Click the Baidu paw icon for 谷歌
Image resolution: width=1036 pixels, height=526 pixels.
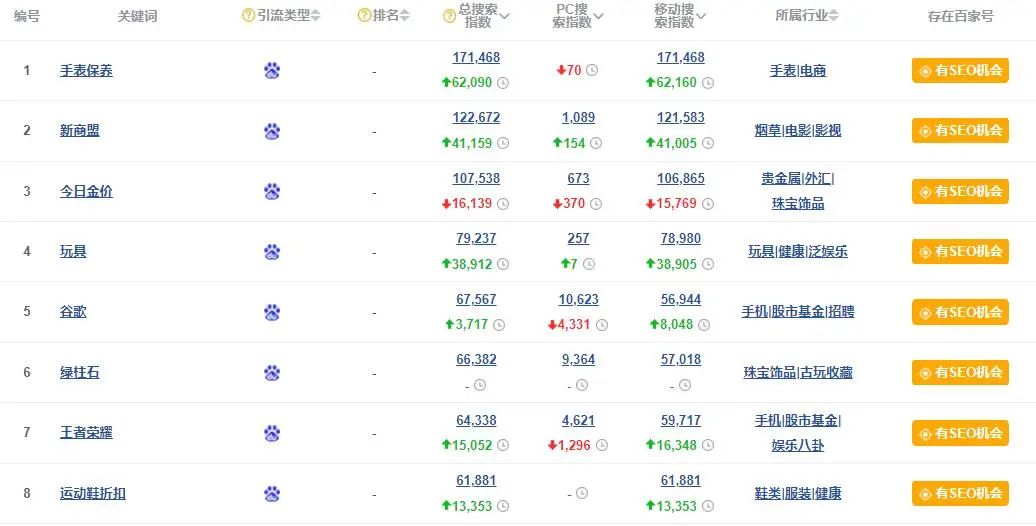[x=272, y=312]
